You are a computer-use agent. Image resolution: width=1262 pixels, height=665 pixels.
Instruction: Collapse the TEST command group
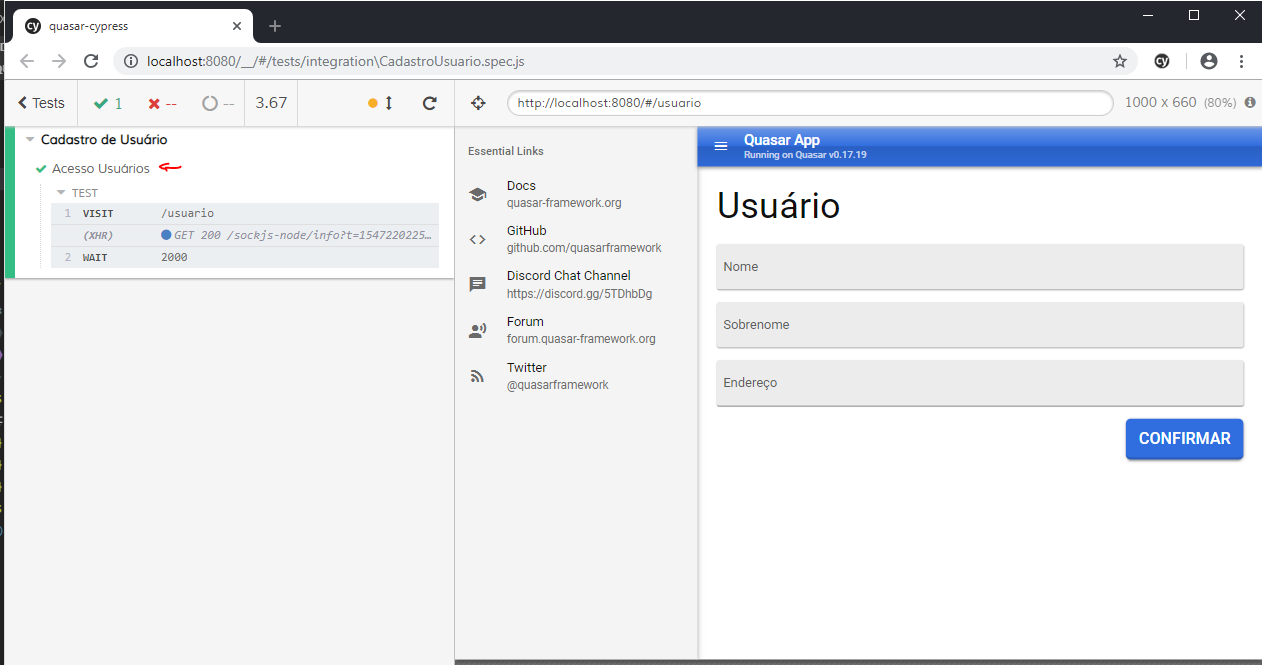click(x=61, y=193)
